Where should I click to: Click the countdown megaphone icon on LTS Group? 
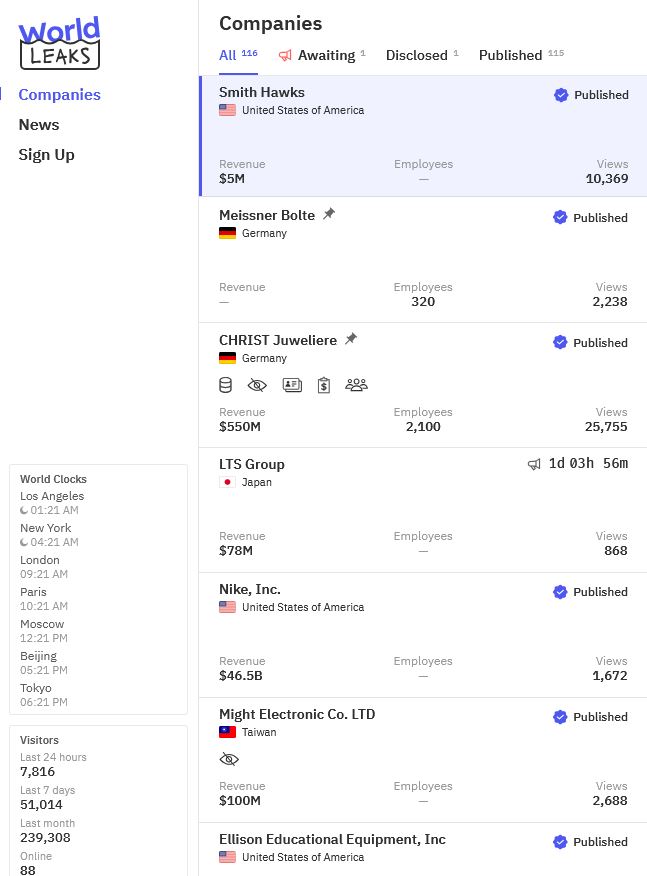click(x=534, y=464)
